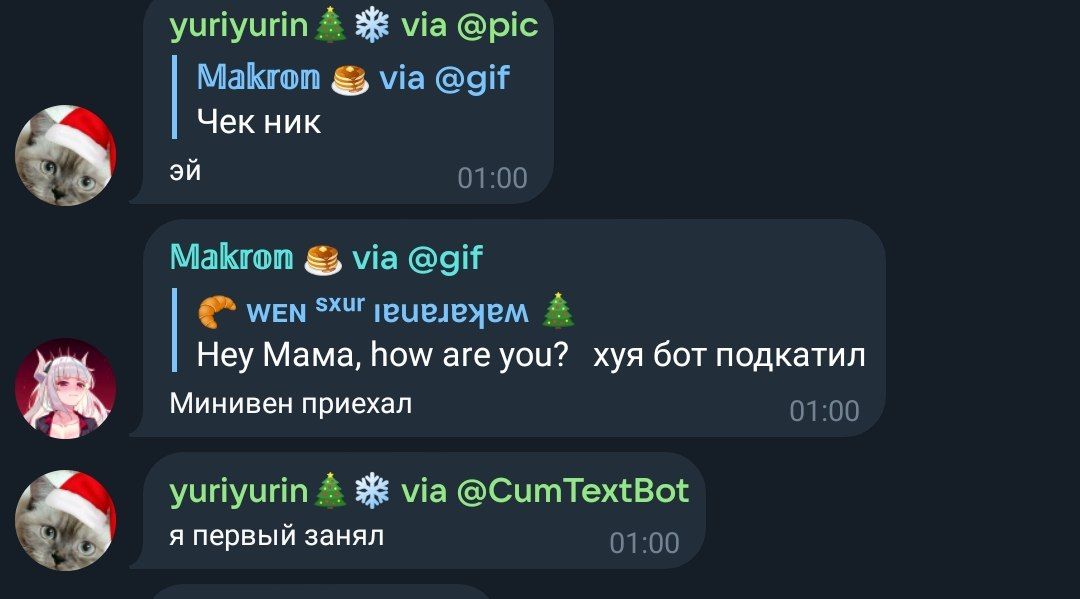Open the @gif link in quoted reply
1080x599 pixels.
point(472,78)
